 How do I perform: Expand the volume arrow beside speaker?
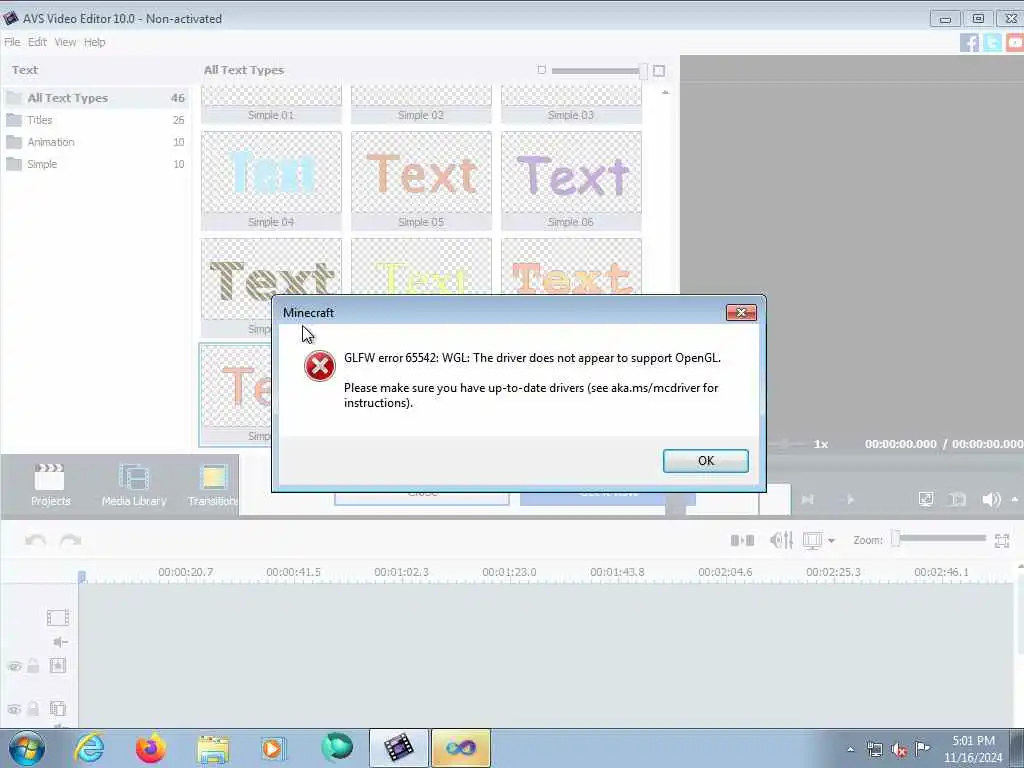[1015, 500]
